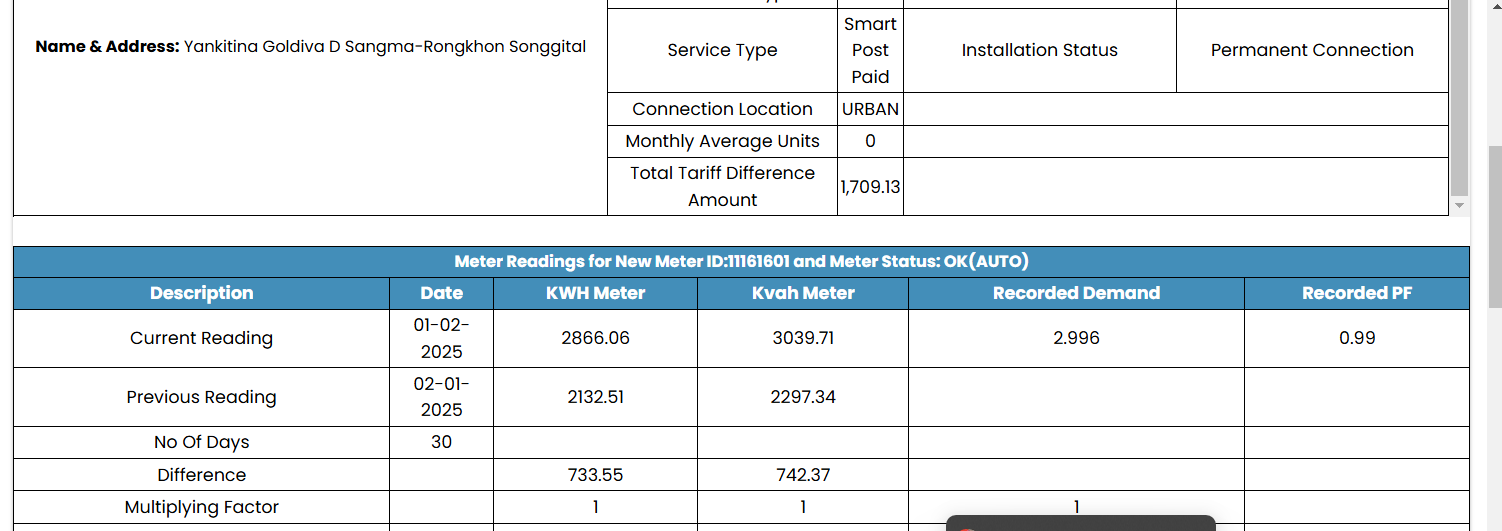Click the Installation Status cell
1502x531 pixels.
coord(1040,50)
